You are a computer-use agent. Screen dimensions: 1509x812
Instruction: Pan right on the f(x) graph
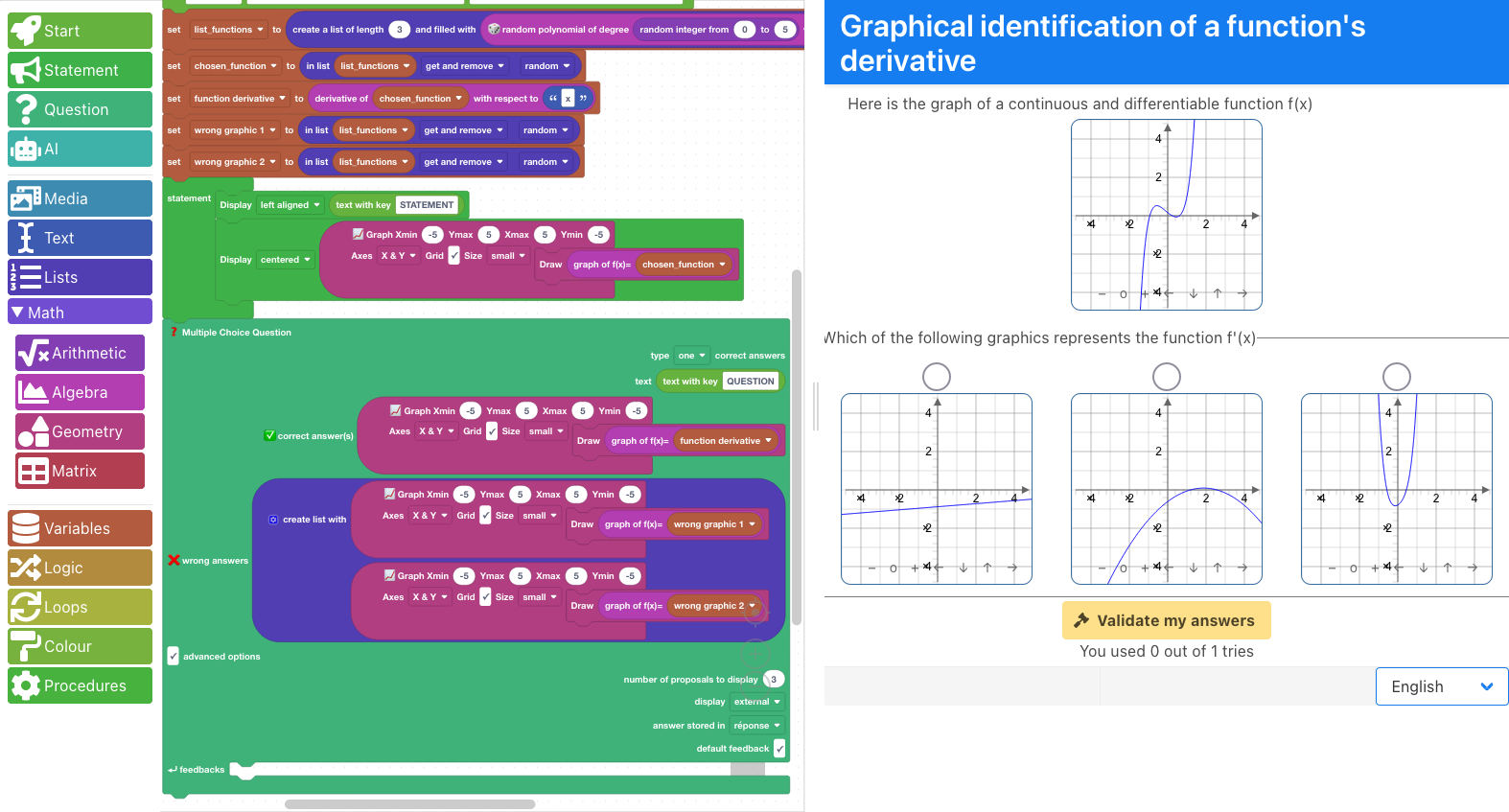[x=1242, y=293]
